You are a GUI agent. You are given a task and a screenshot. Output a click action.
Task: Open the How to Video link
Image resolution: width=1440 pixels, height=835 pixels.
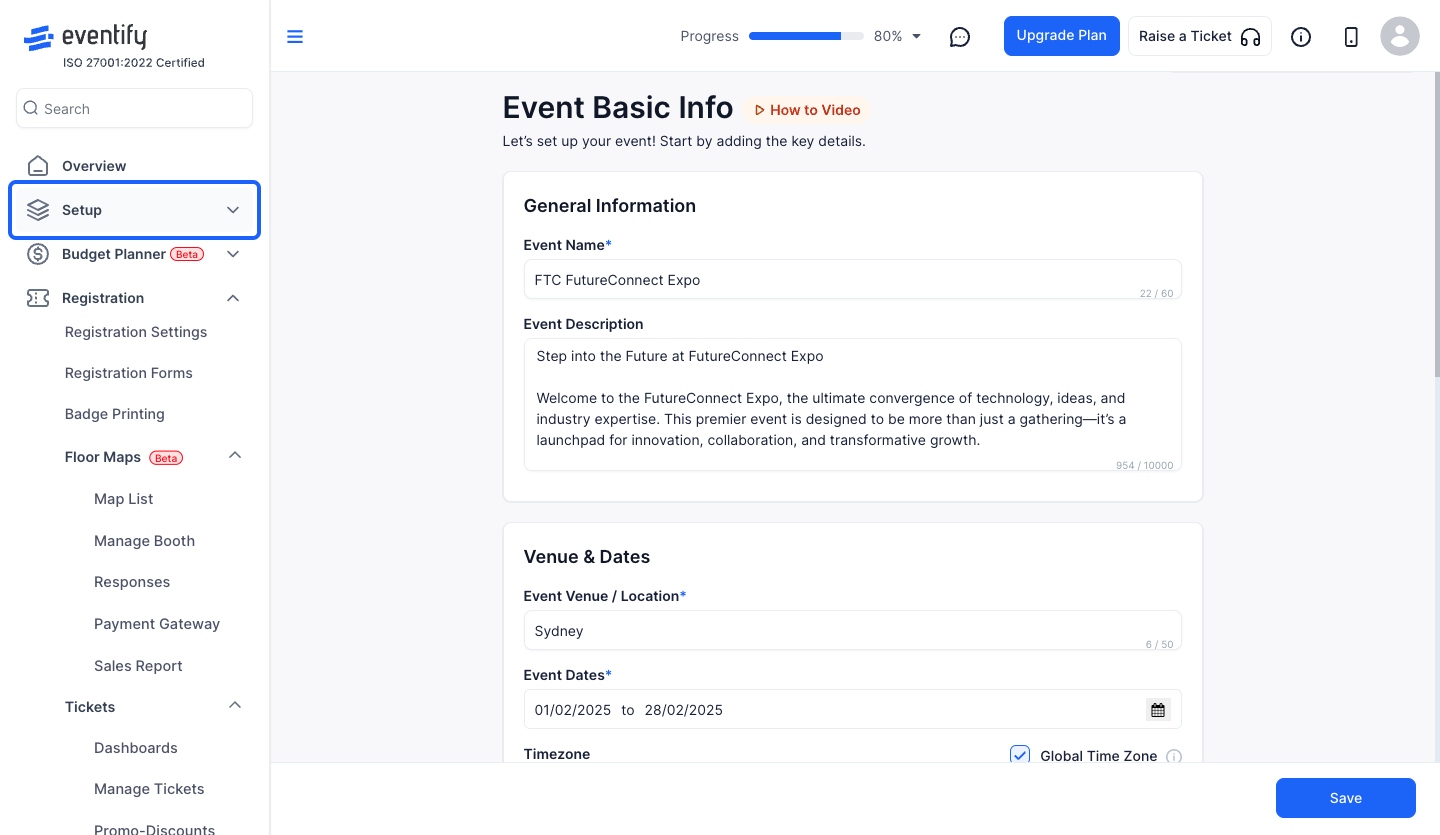(x=806, y=110)
